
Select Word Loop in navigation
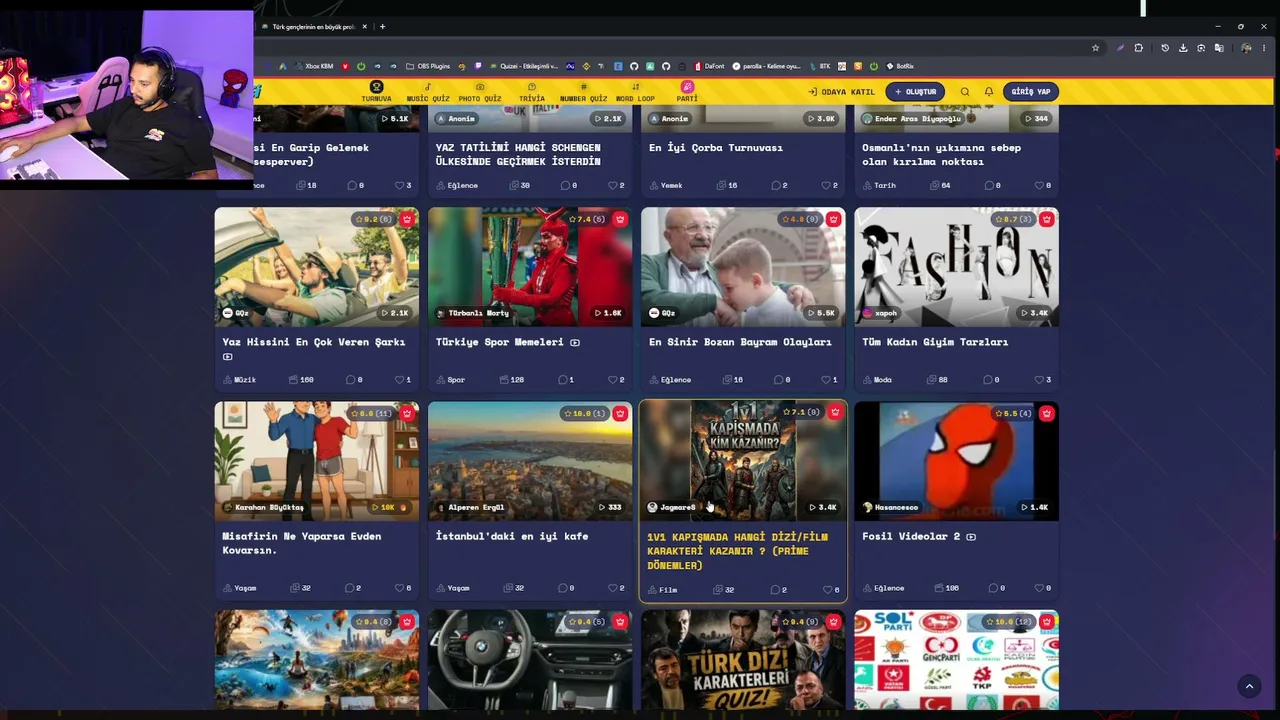pos(635,91)
